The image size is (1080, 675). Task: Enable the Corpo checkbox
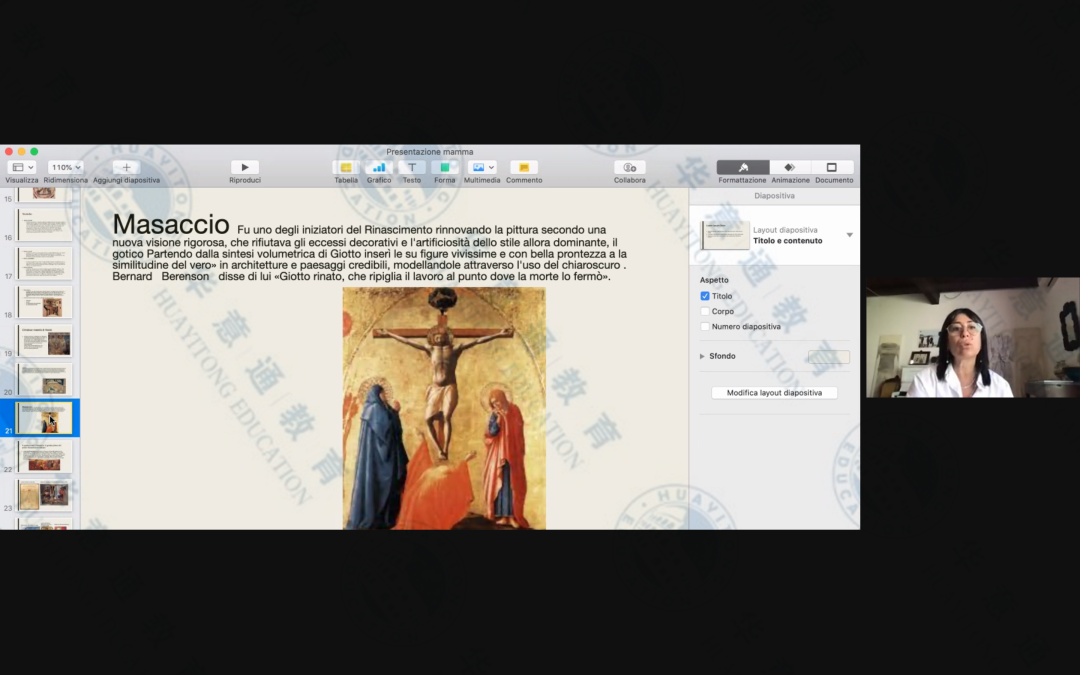pyautogui.click(x=705, y=311)
